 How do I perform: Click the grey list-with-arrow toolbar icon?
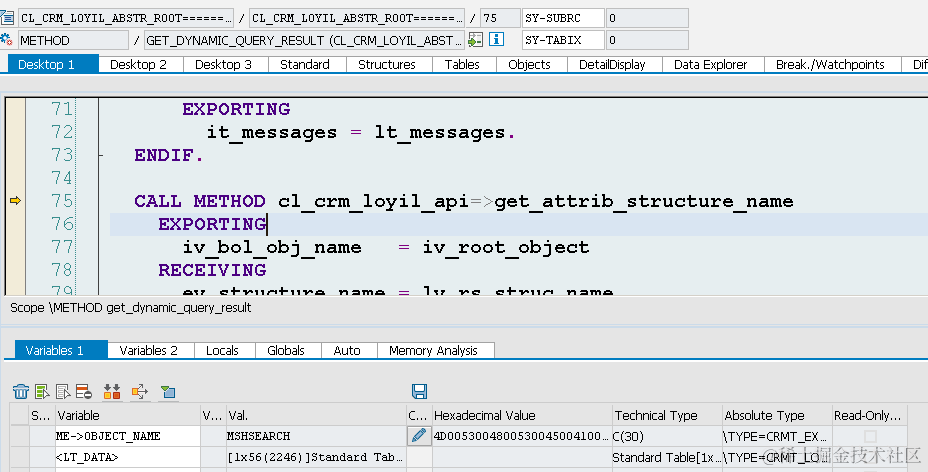[63, 392]
